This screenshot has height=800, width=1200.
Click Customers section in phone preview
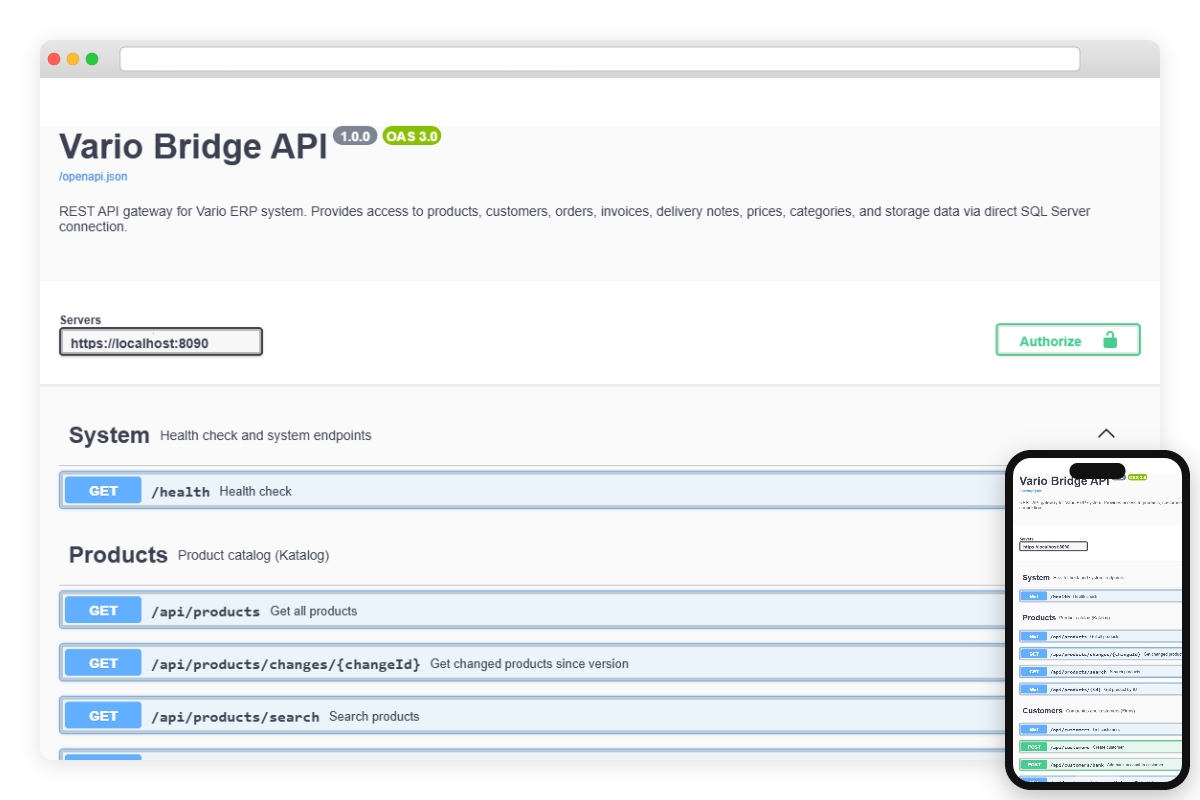pyautogui.click(x=1042, y=711)
